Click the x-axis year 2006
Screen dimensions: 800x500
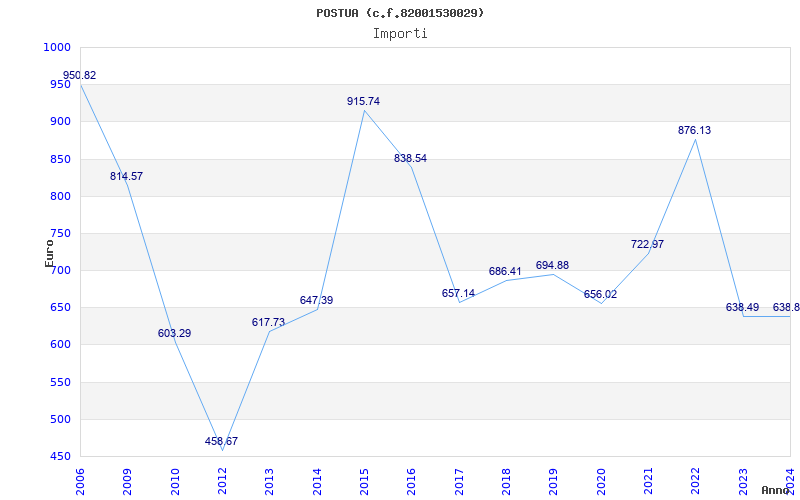point(80,481)
